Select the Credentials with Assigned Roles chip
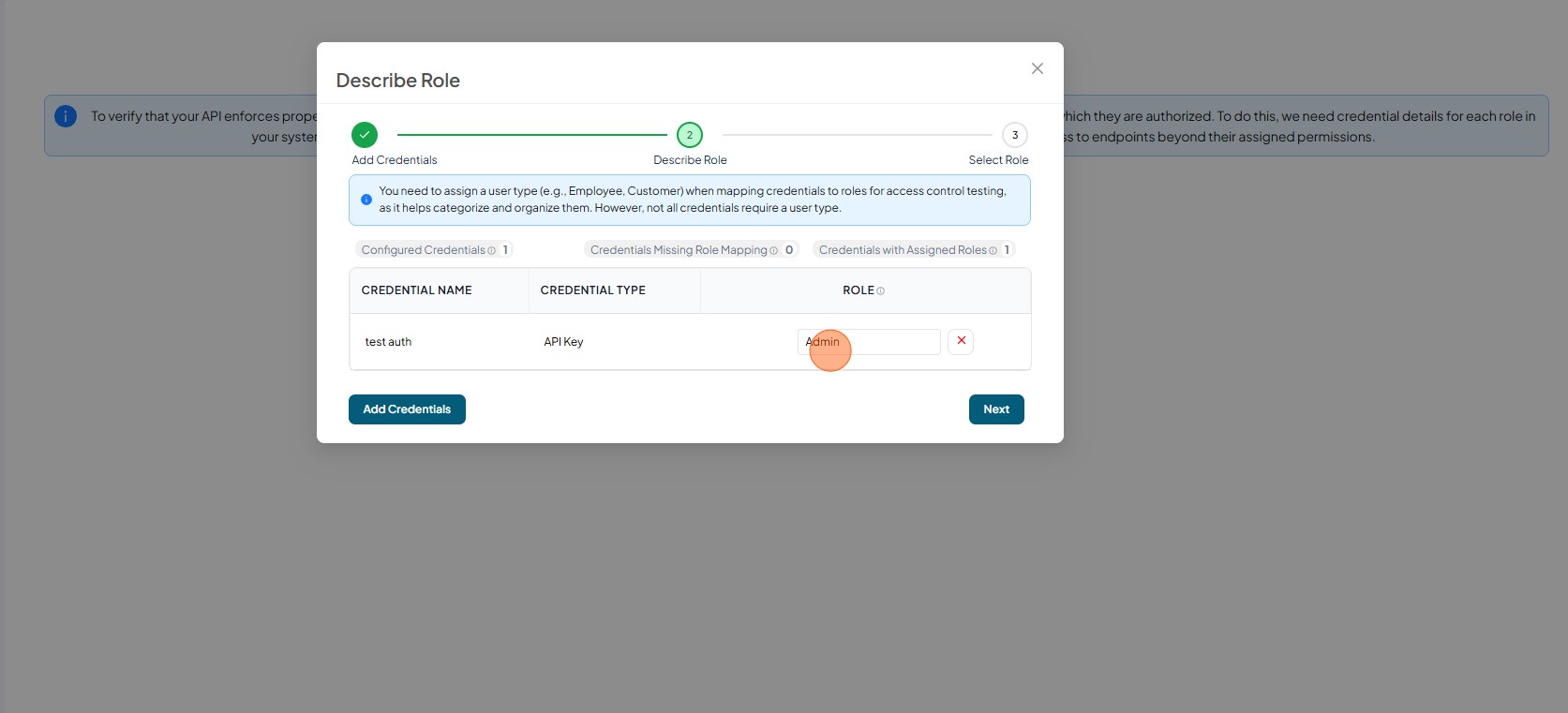 [914, 250]
